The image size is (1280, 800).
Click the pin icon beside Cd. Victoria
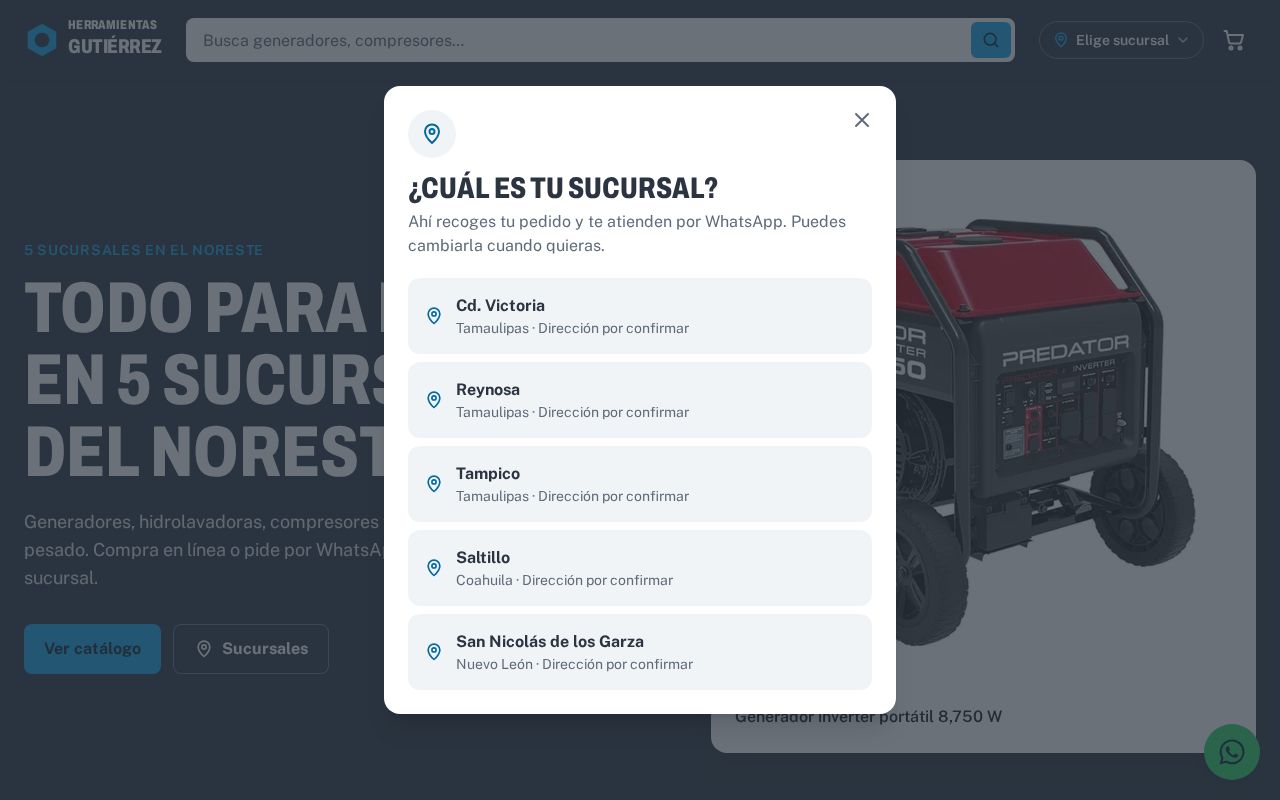(x=434, y=316)
